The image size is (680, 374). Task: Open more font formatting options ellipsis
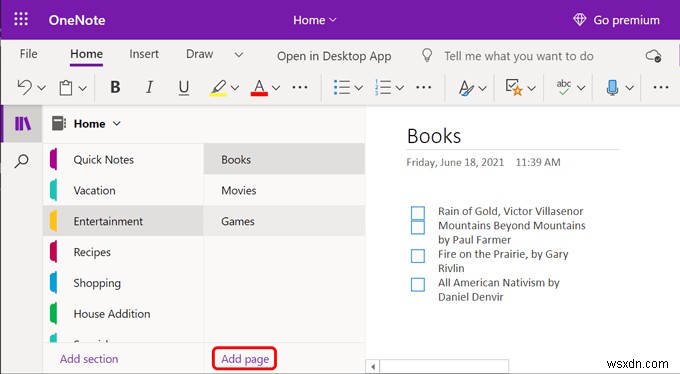click(x=300, y=88)
